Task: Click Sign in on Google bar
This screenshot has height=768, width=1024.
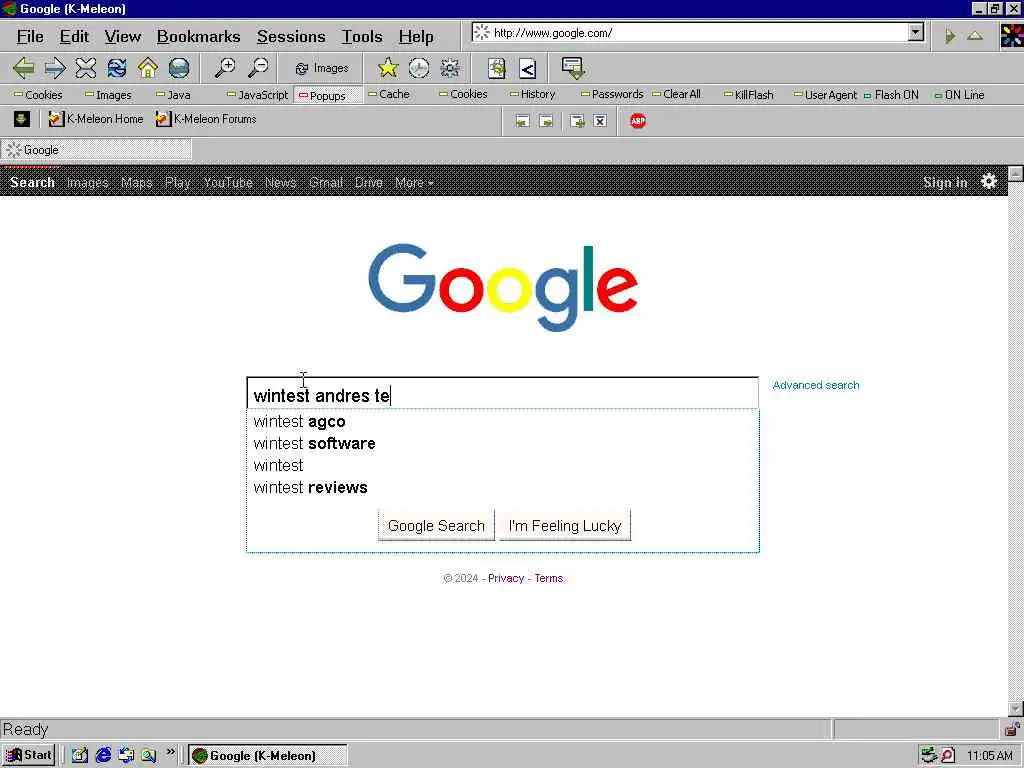Action: pyautogui.click(x=945, y=182)
